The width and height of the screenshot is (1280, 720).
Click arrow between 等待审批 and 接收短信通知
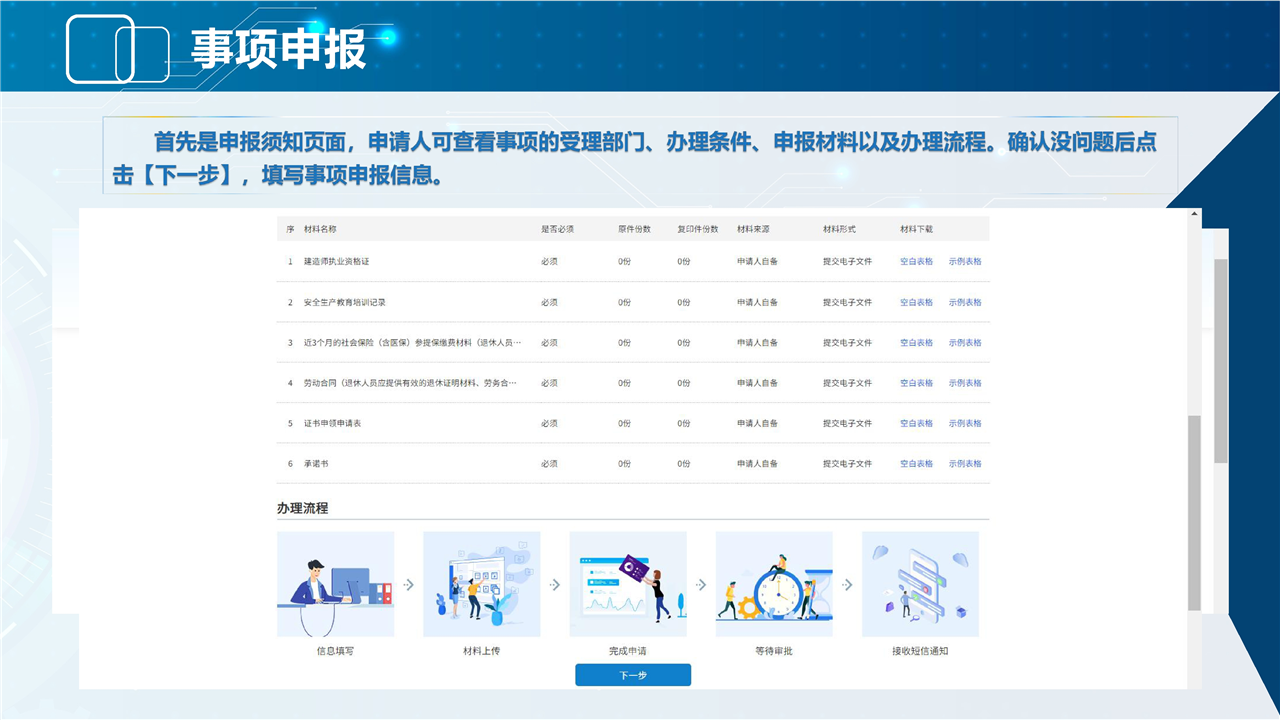pos(847,585)
